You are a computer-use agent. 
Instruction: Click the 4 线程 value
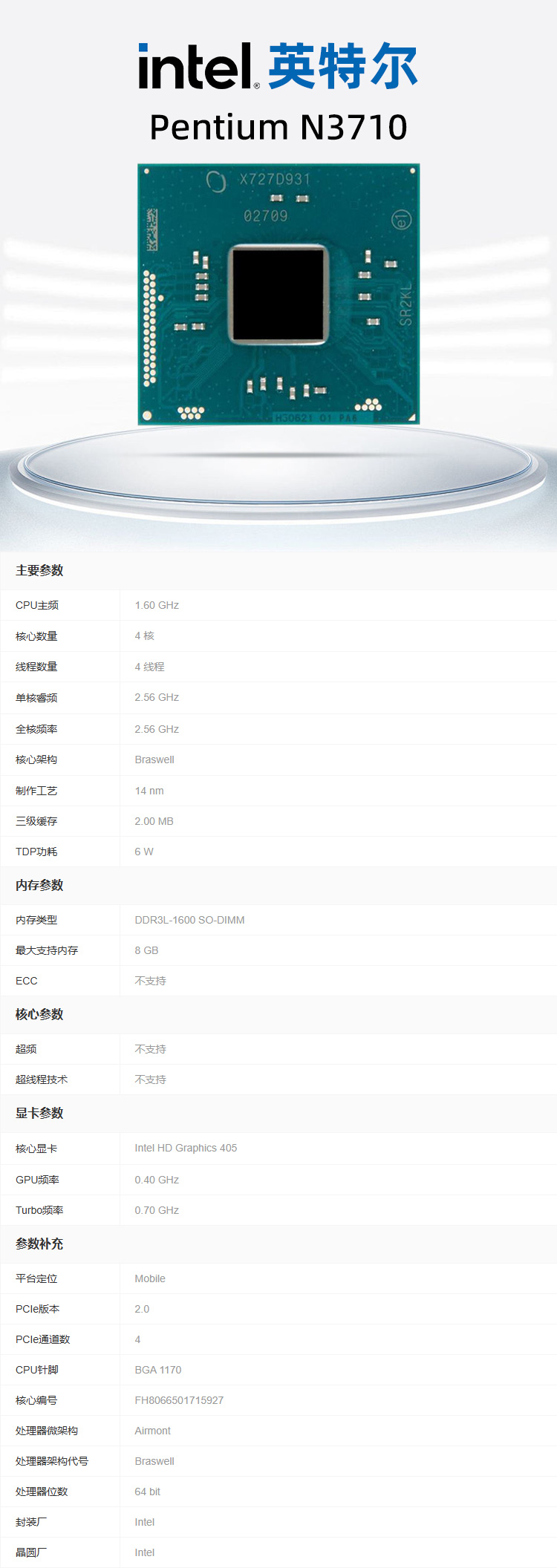click(149, 667)
